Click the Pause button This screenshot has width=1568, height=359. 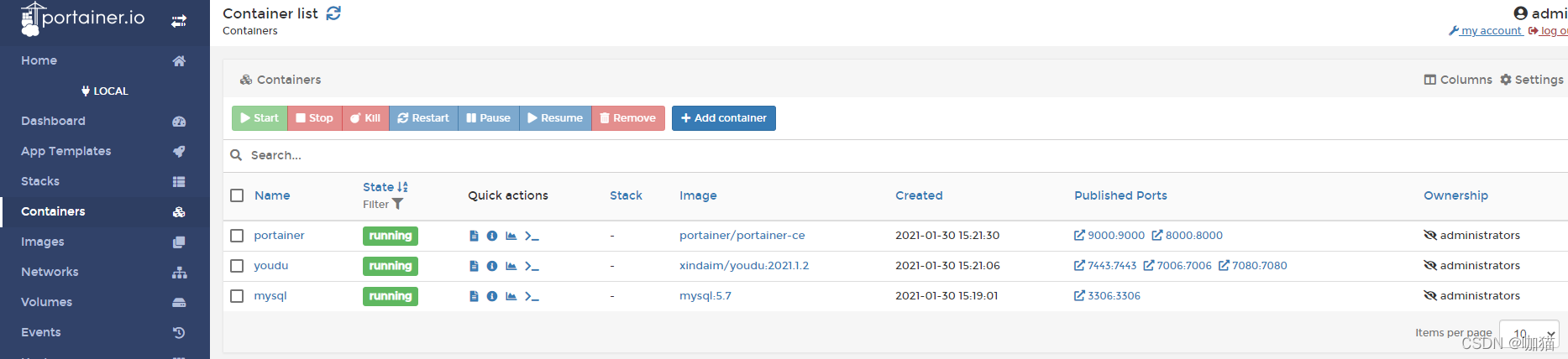(x=489, y=118)
